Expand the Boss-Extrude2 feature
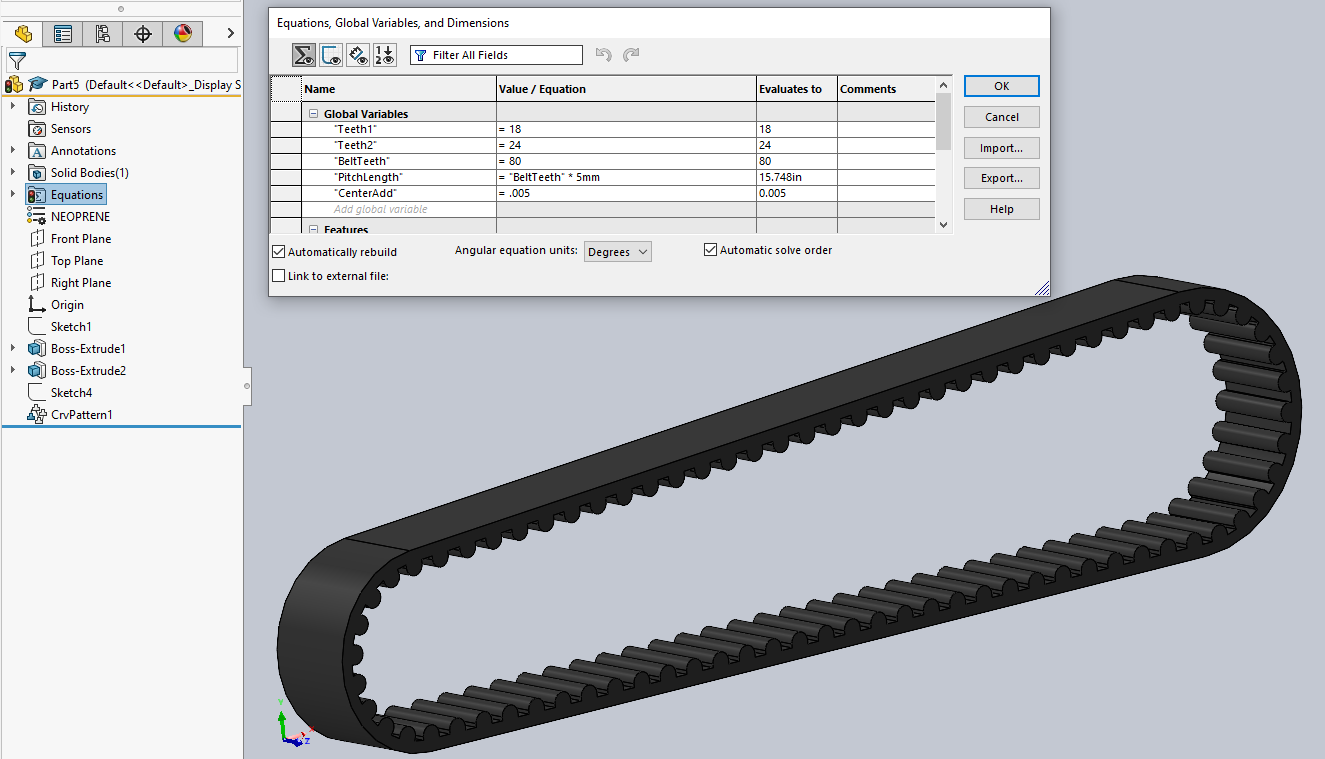1325x759 pixels. click(13, 371)
